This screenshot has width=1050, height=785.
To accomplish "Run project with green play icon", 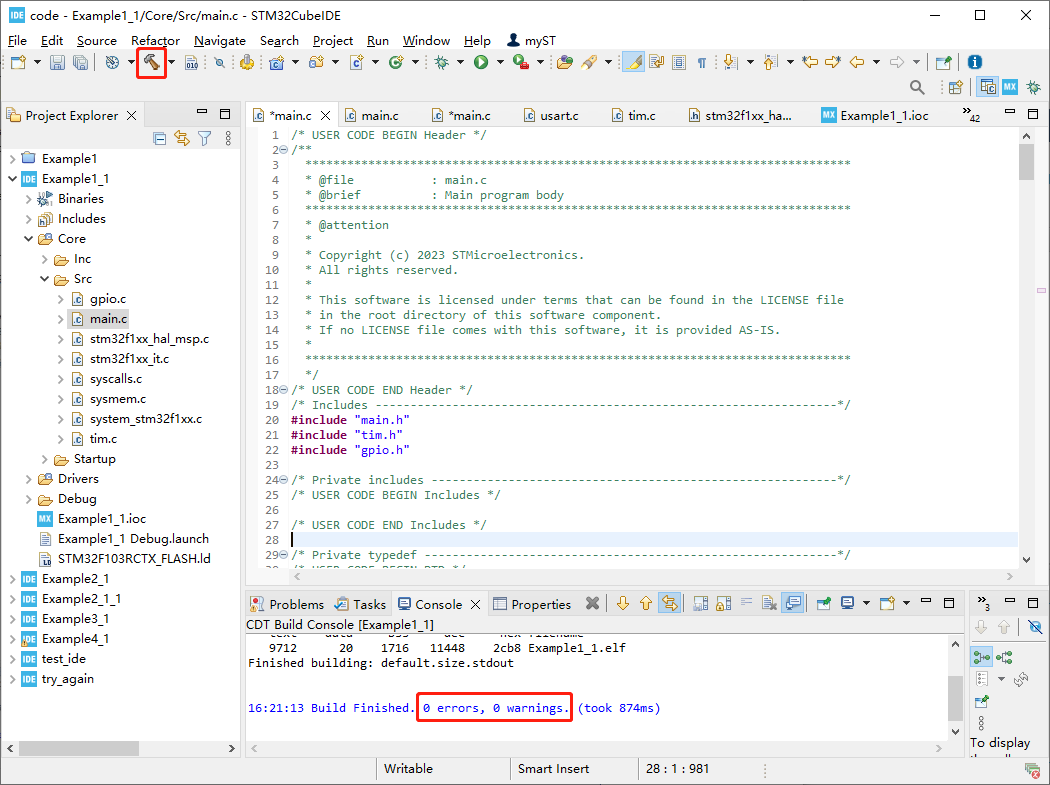I will (481, 62).
